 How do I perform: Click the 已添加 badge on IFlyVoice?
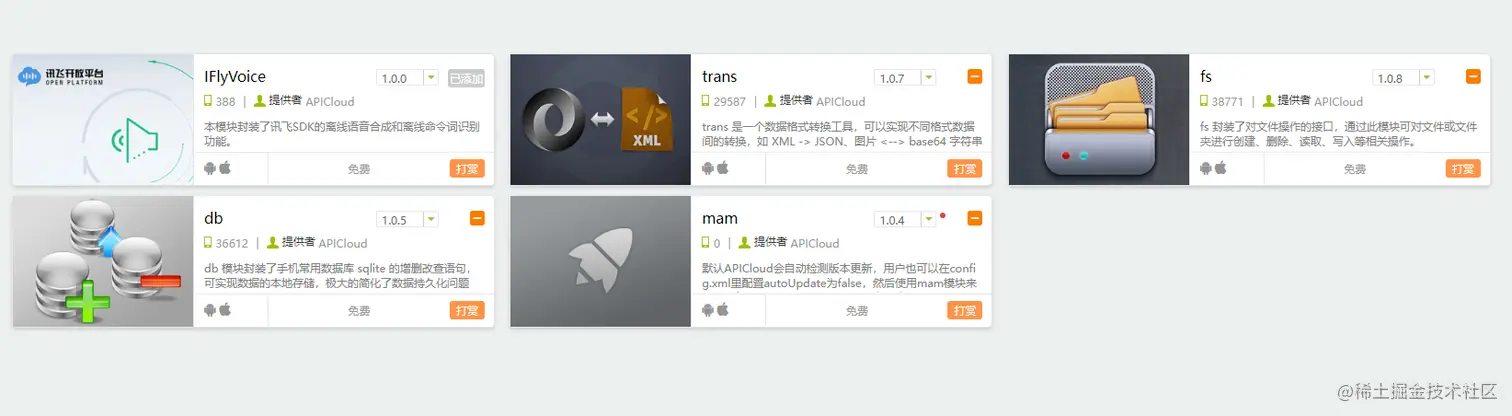tap(466, 78)
